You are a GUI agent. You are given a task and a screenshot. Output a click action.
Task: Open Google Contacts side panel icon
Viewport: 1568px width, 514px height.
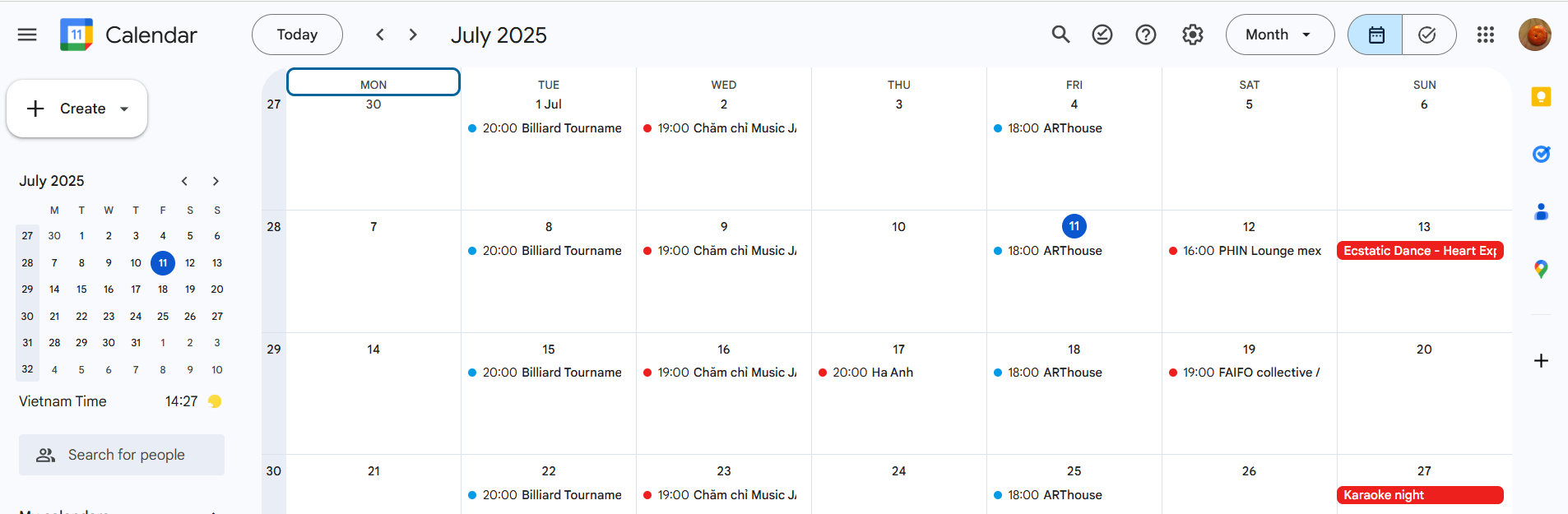pos(1541,211)
